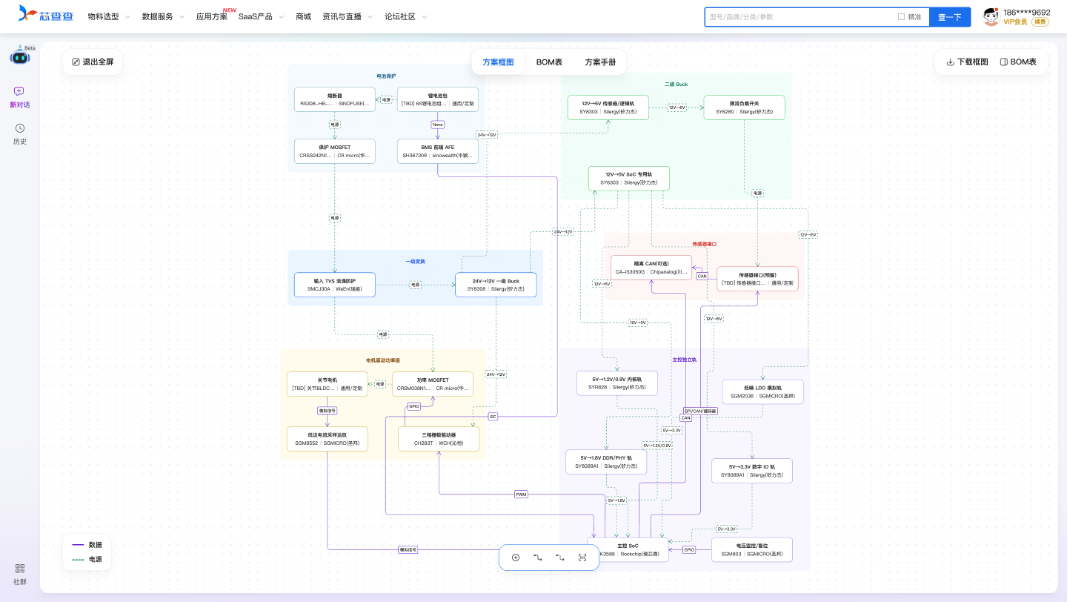This screenshot has width=1068, height=602.
Task: Select the 隔离 CAN block
Action: 651,268
